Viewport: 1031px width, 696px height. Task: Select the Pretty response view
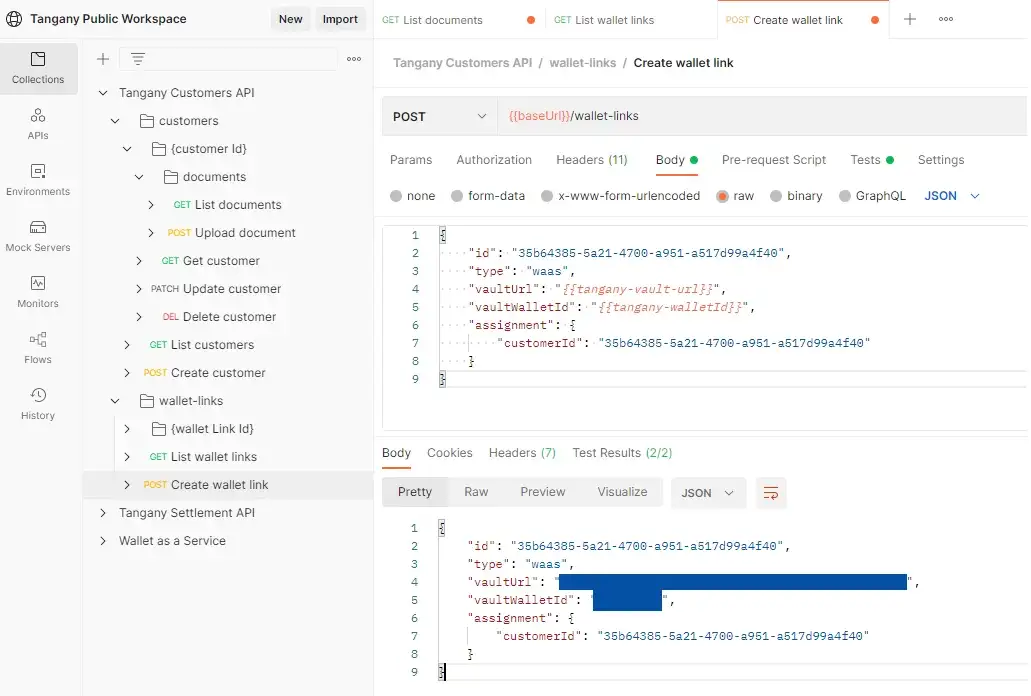click(415, 492)
